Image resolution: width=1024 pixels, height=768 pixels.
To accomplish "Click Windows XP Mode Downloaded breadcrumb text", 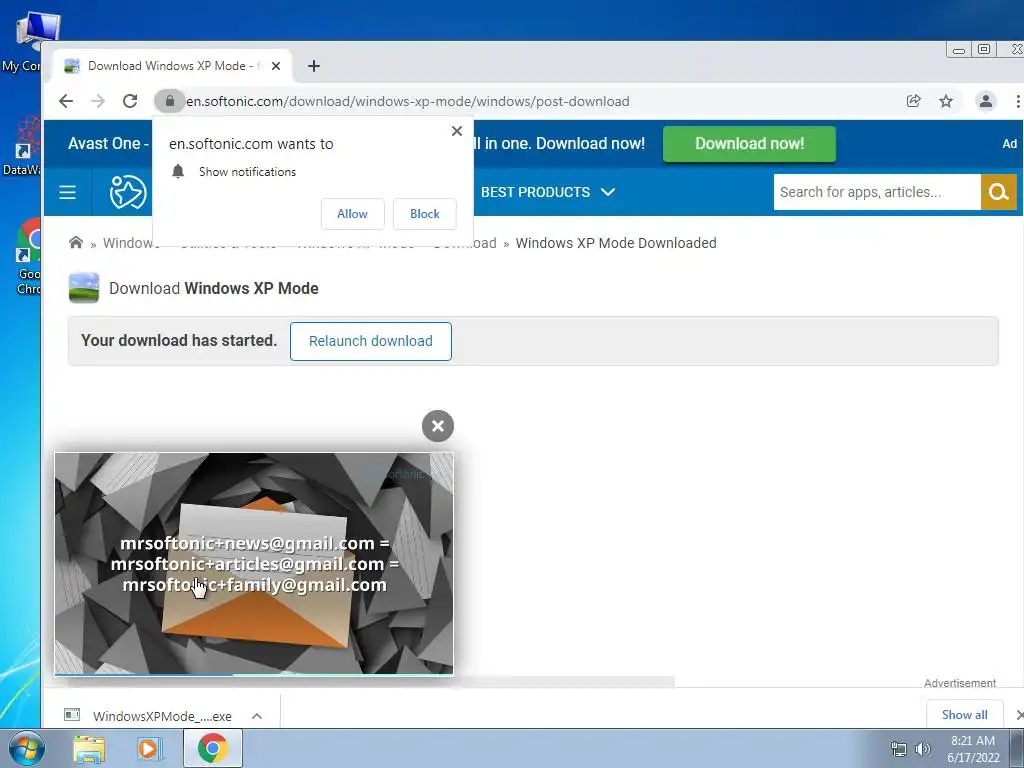I will (x=616, y=243).
